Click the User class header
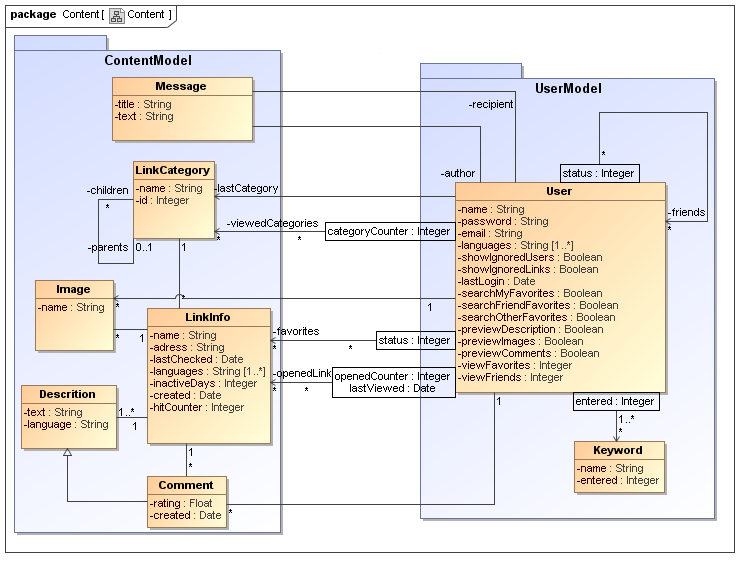The image size is (743, 561). (560, 191)
